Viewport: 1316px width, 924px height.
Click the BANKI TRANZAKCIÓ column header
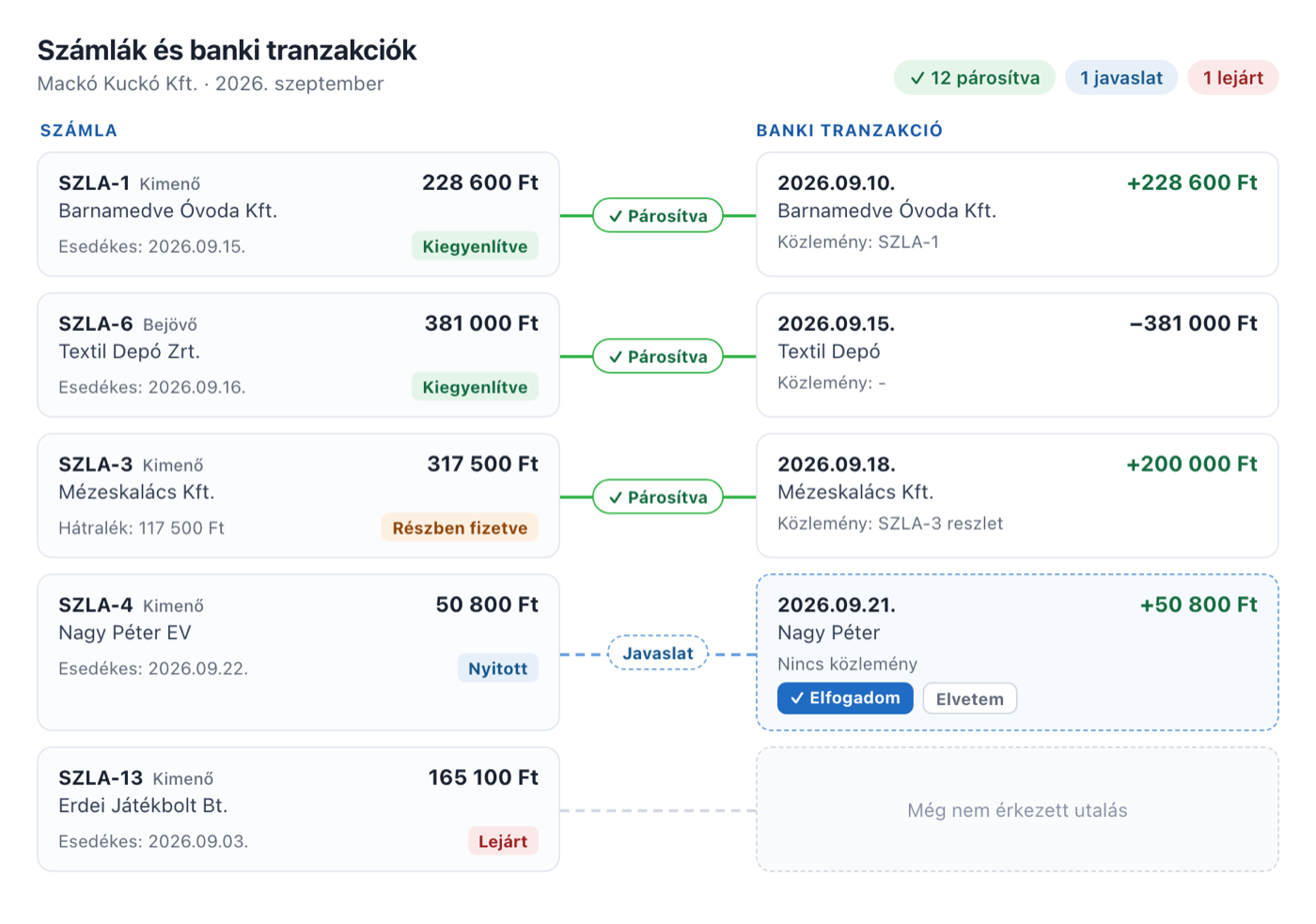coord(850,131)
